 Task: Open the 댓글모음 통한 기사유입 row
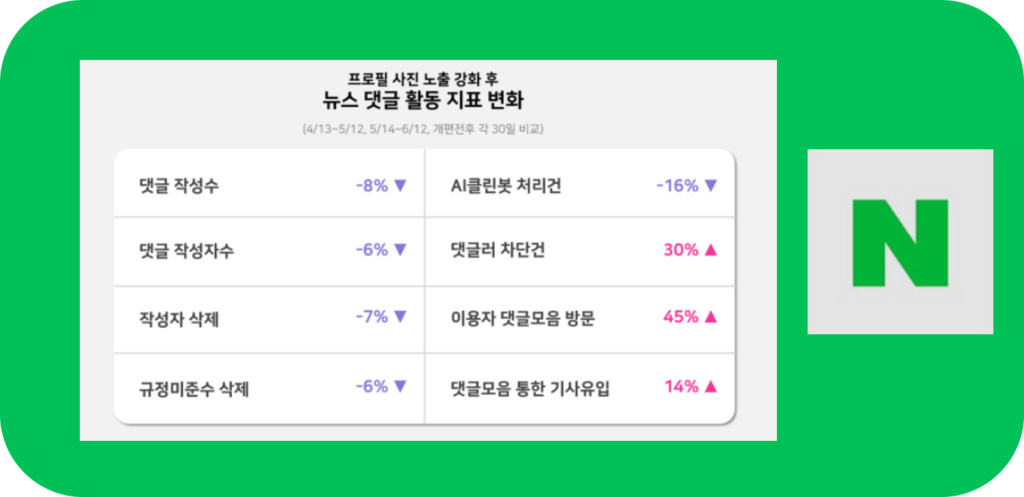tap(530, 388)
